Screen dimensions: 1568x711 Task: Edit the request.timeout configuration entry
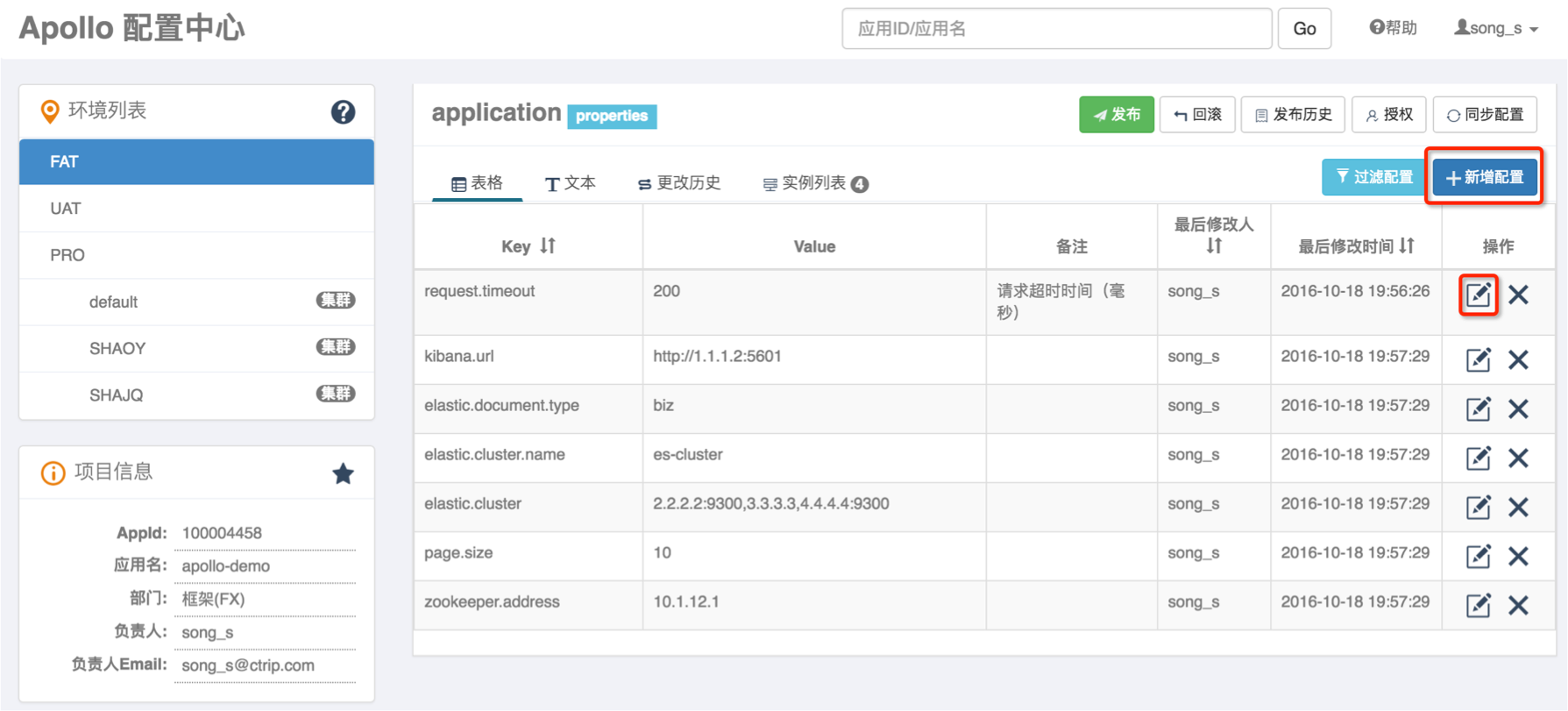click(x=1478, y=295)
